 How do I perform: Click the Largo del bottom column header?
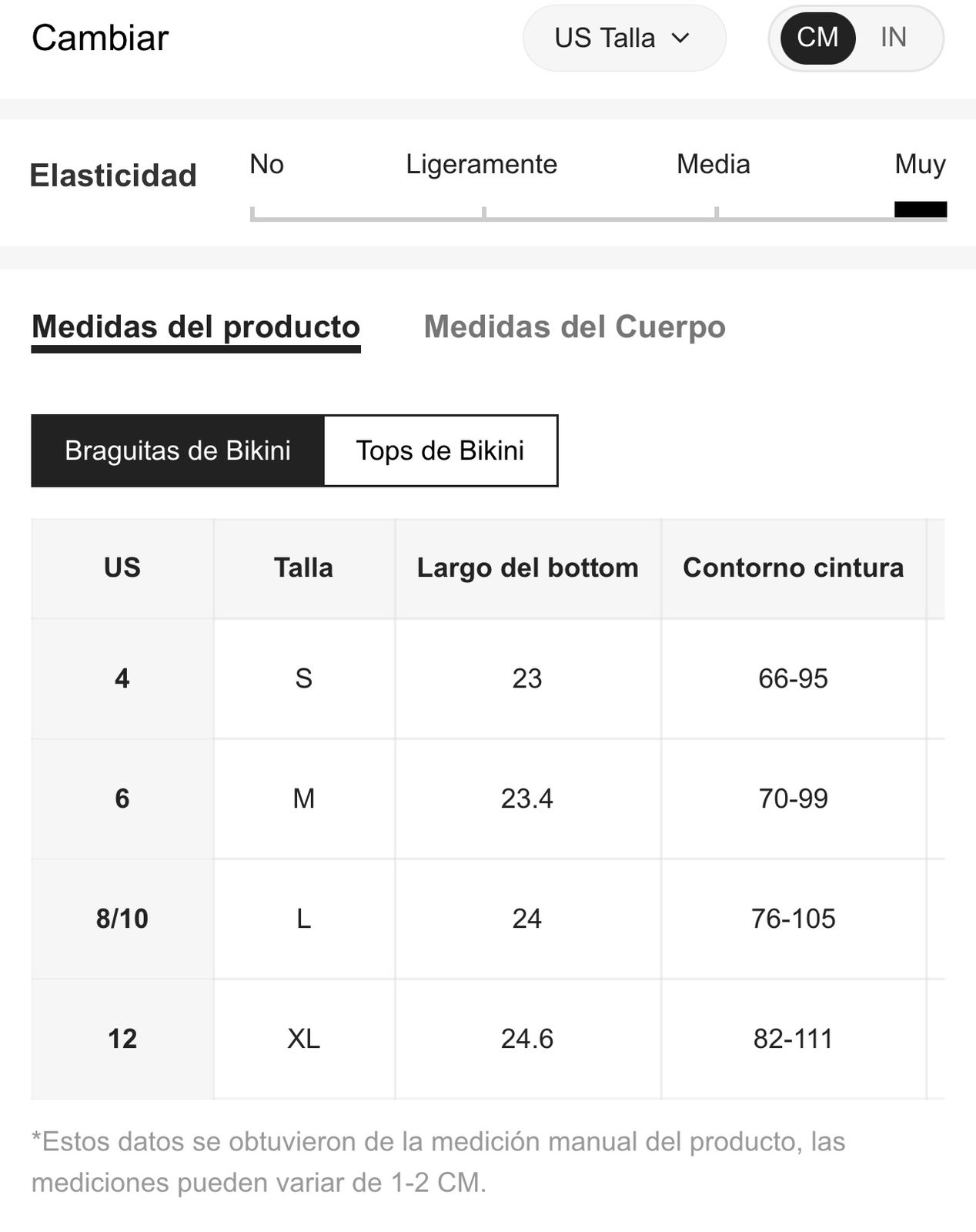tap(528, 568)
